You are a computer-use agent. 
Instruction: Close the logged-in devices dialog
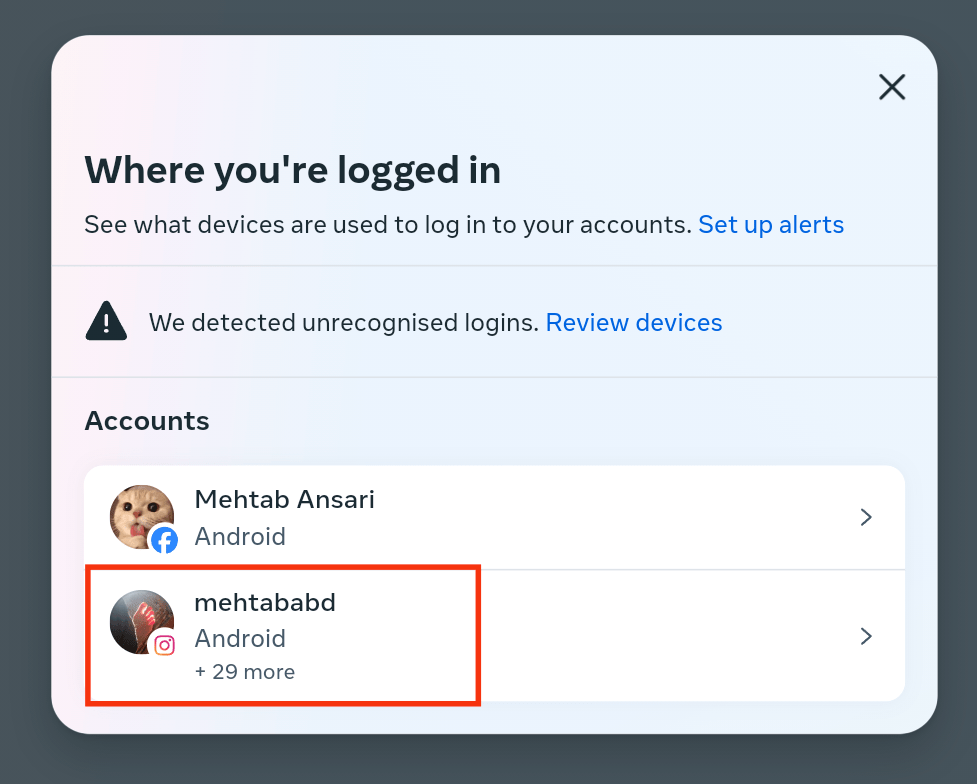(892, 87)
